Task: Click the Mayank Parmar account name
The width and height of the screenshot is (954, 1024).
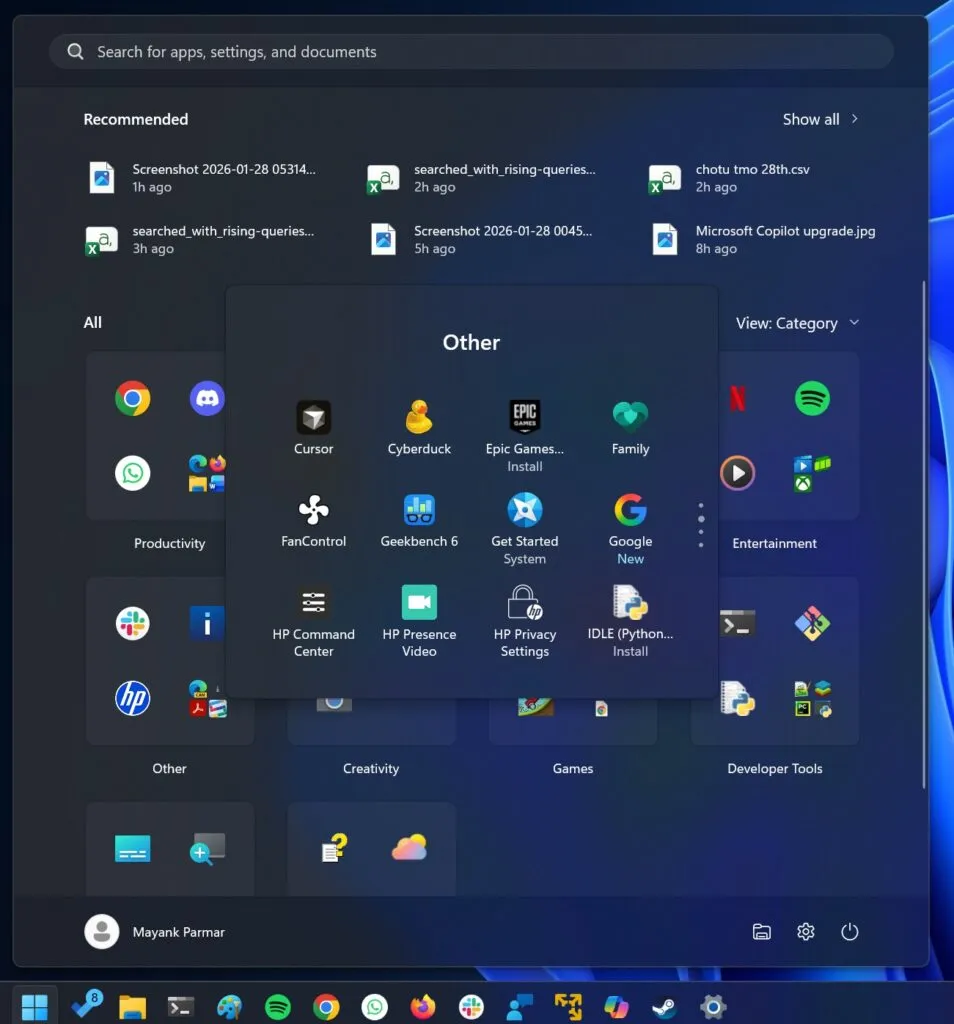Action: coord(178,931)
